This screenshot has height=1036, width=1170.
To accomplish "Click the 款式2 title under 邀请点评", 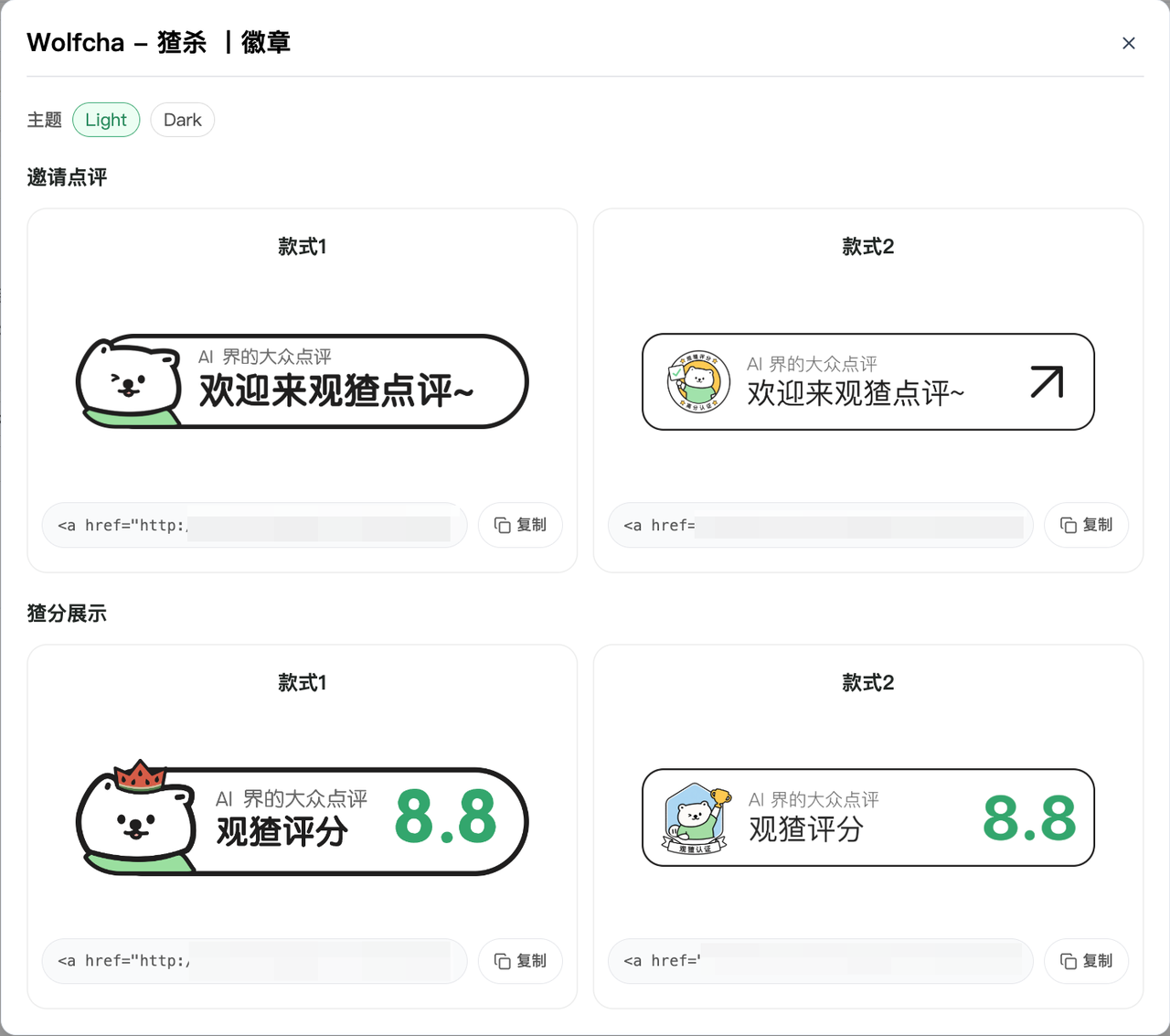I will 868,247.
